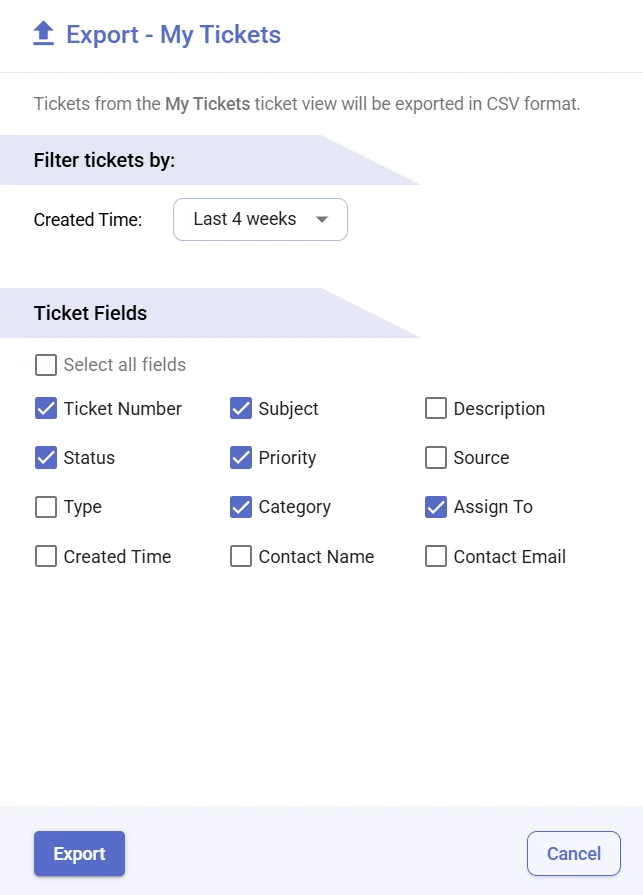The width and height of the screenshot is (643, 895).
Task: Enable the Description field checkbox
Action: tap(436, 408)
